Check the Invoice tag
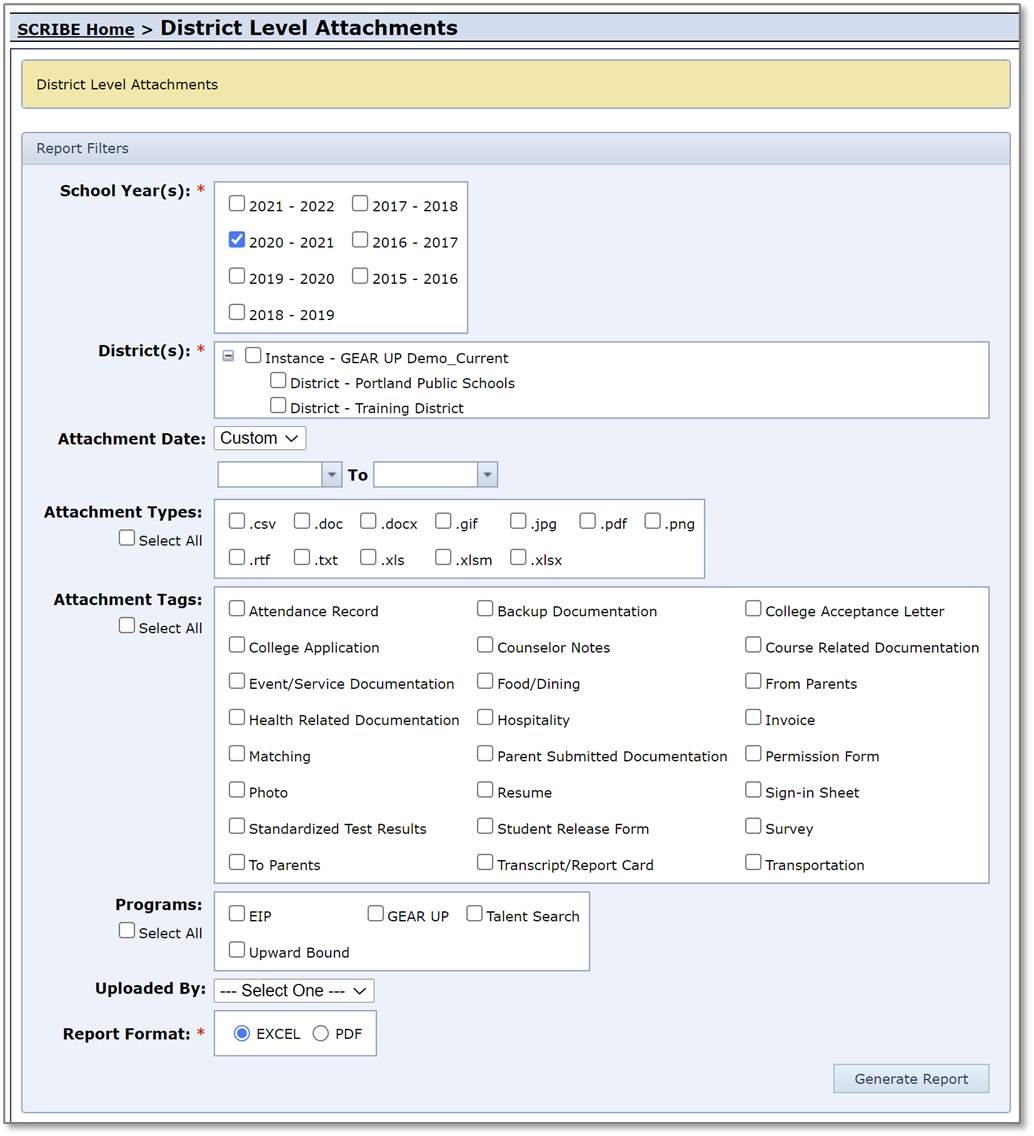Viewport: 1034px width, 1136px height. (x=754, y=717)
